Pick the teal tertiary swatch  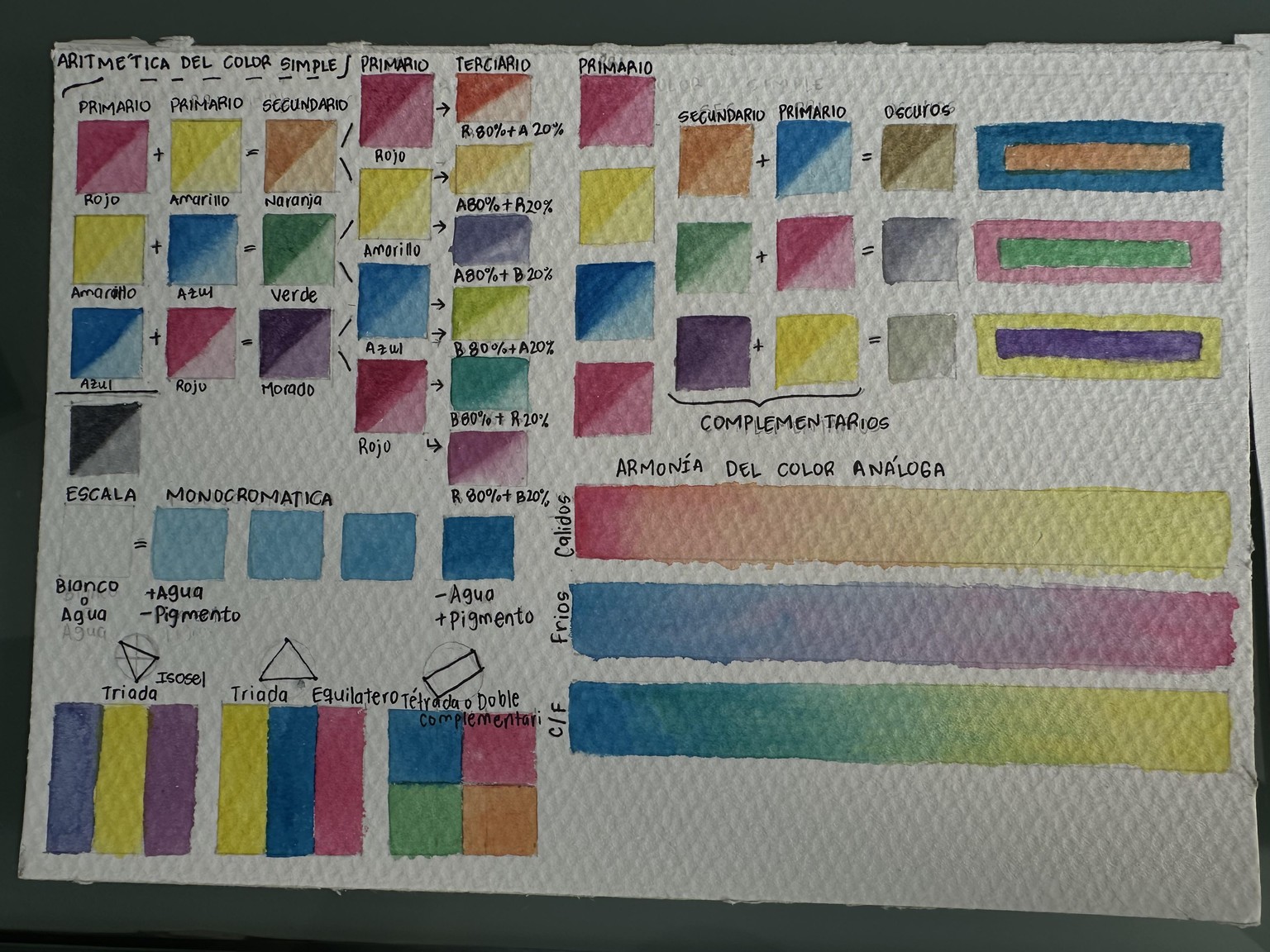pos(489,383)
